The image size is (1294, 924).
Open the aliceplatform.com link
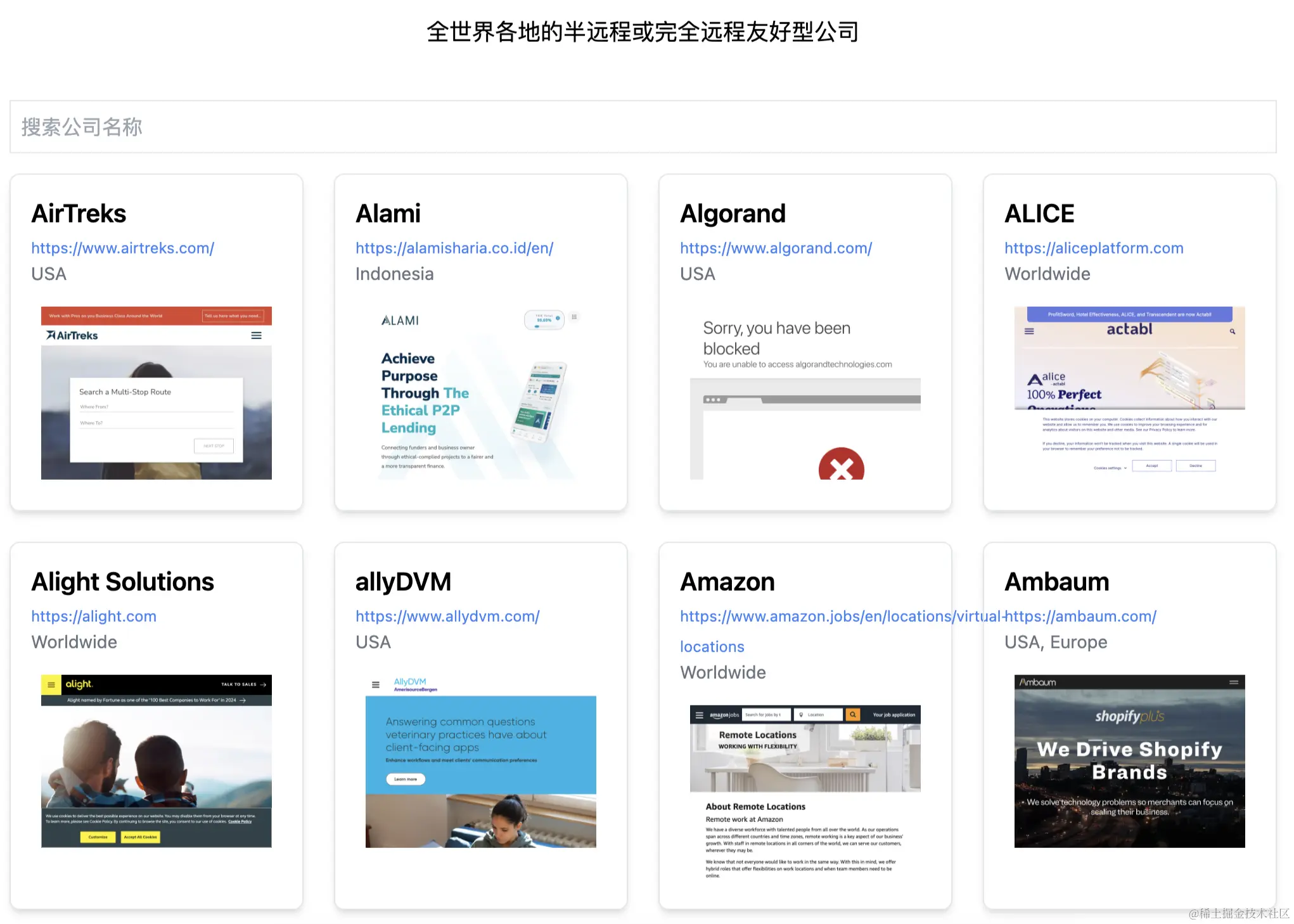tap(1094, 248)
